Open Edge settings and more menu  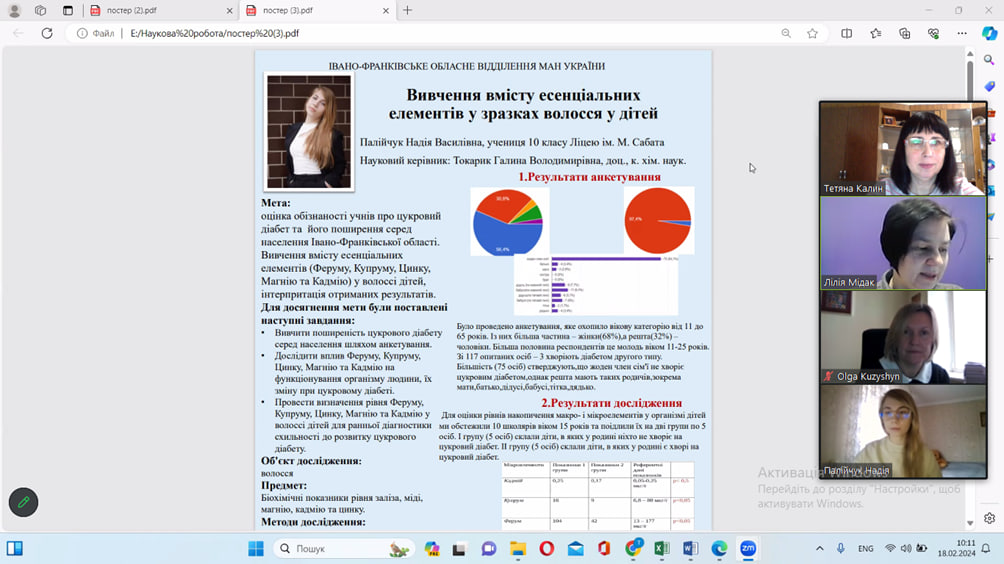click(x=961, y=33)
